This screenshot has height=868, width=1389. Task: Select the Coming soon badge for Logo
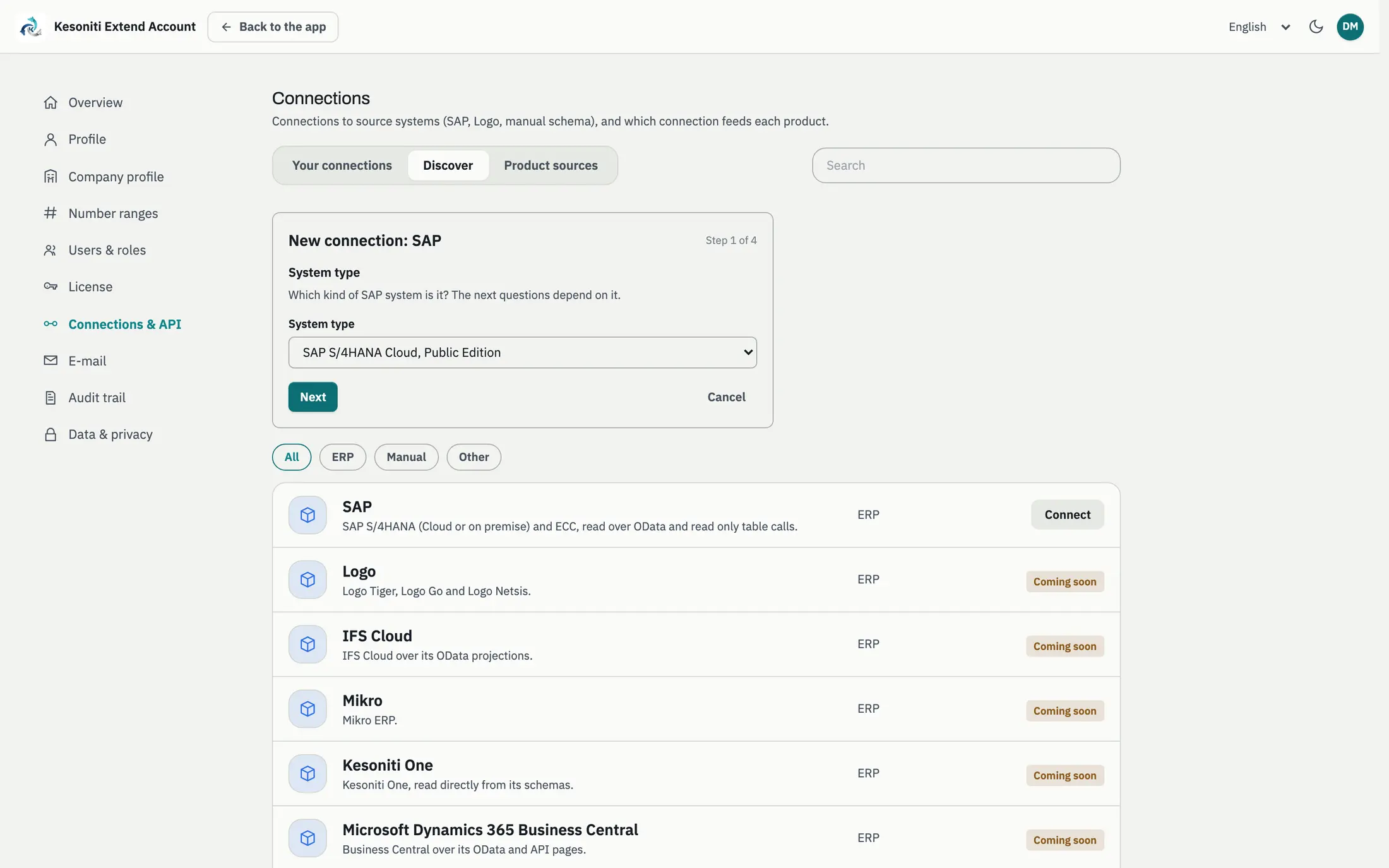click(1064, 581)
